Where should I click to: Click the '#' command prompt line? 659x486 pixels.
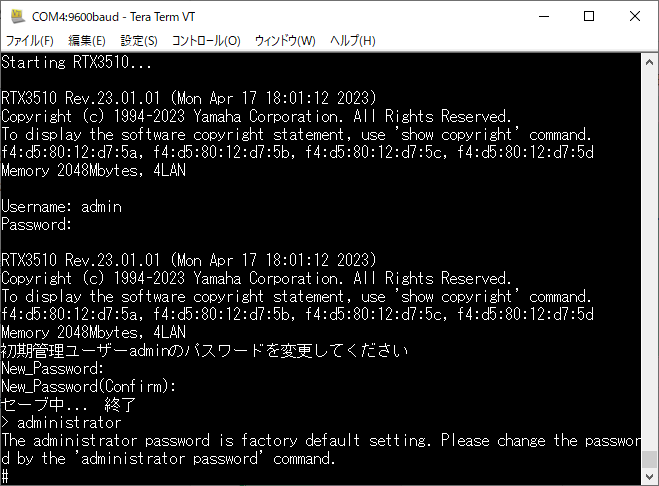(x=6, y=475)
